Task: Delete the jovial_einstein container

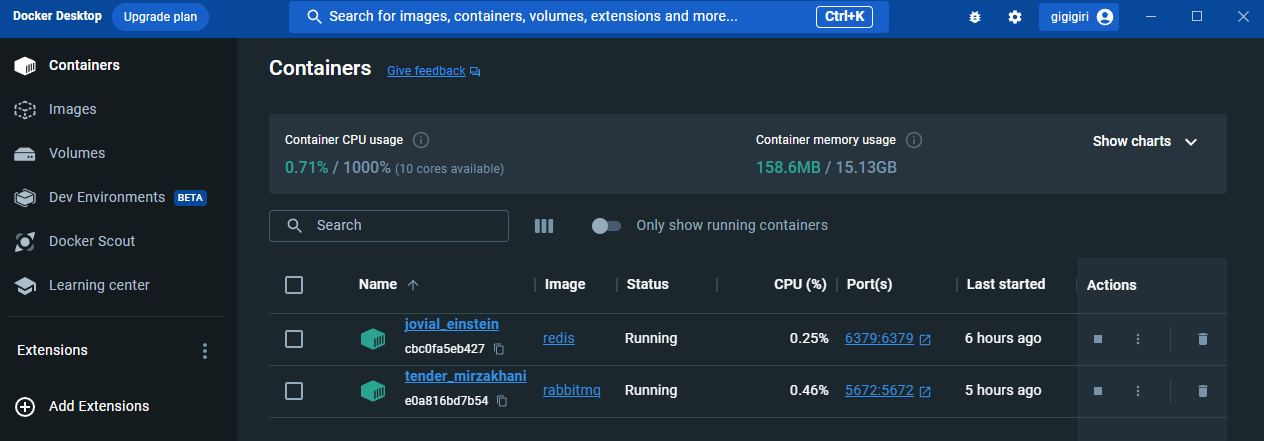Action: coord(1202,339)
